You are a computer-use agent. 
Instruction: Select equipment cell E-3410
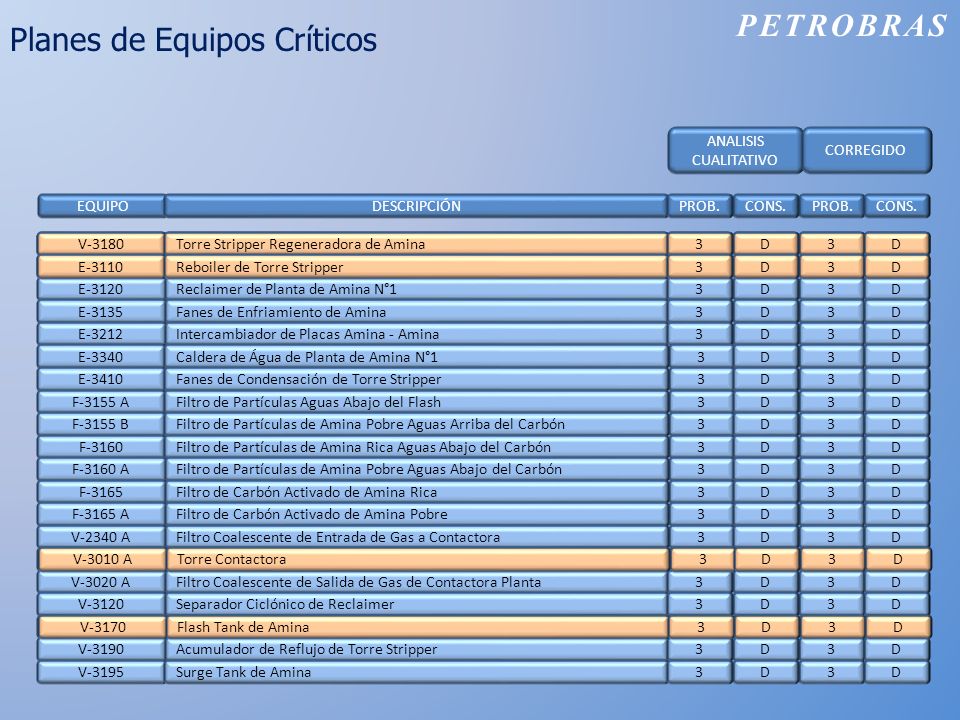coord(101,379)
